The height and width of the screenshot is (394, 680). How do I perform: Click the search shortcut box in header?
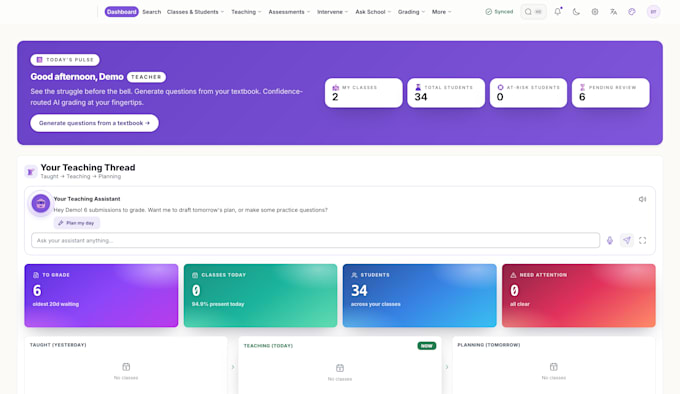pyautogui.click(x=533, y=12)
